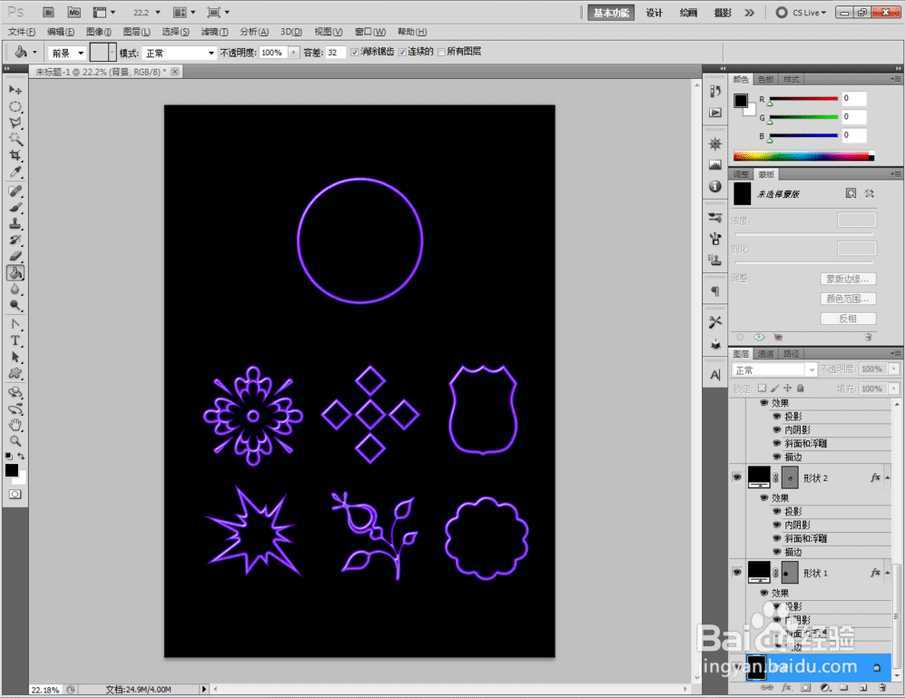Click the color spectrum ramp bar
Image resolution: width=905 pixels, height=698 pixels.
[803, 156]
